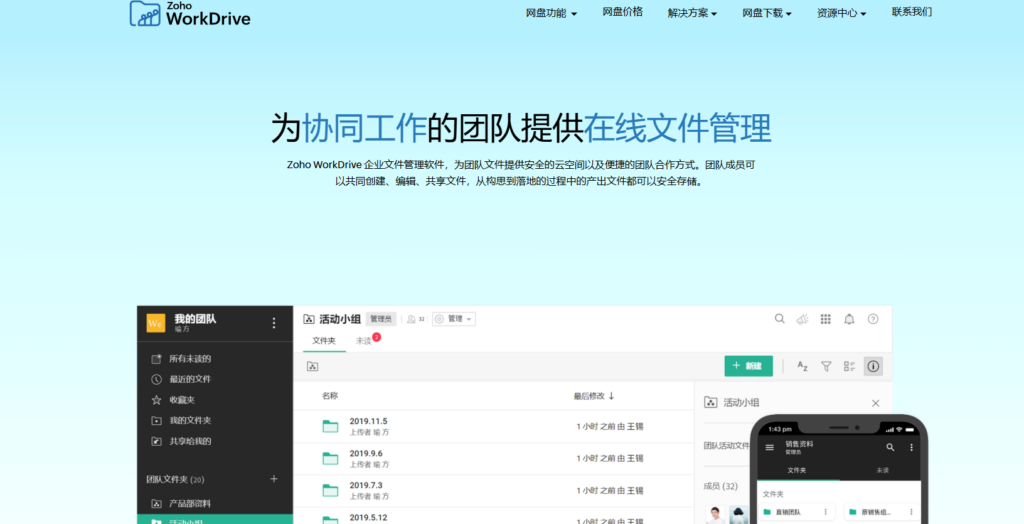Open the 网盘价格 page

622,12
